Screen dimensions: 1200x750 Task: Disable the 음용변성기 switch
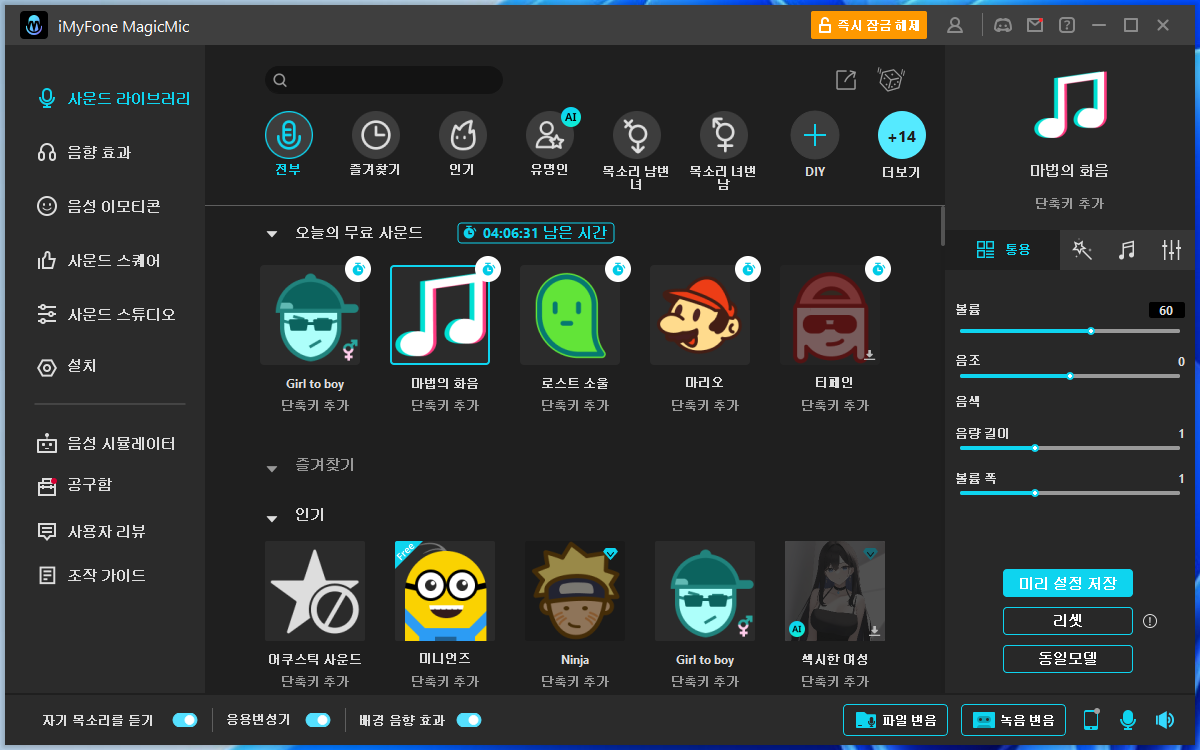[319, 720]
